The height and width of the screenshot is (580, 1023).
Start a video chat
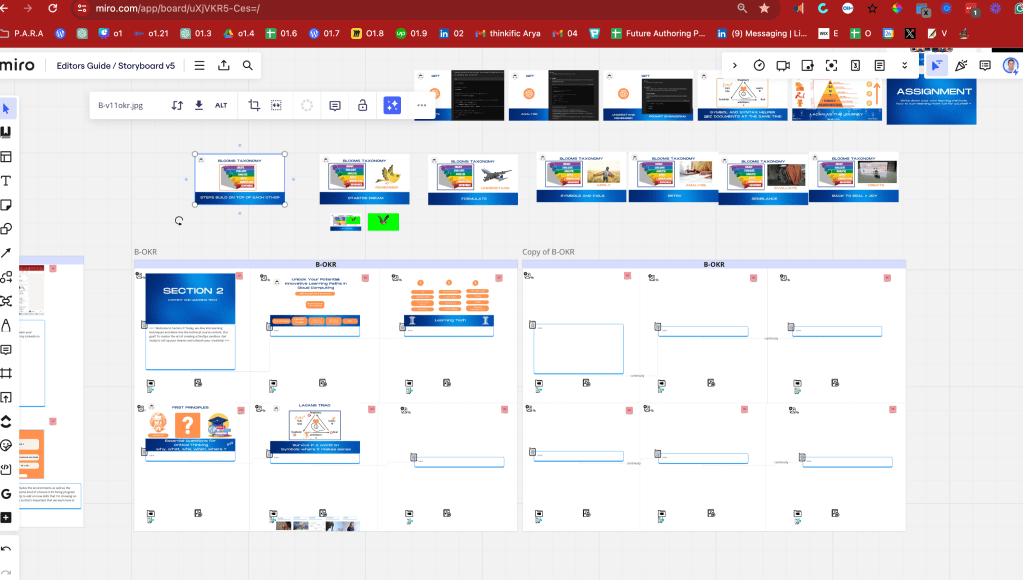pyautogui.click(x=783, y=65)
